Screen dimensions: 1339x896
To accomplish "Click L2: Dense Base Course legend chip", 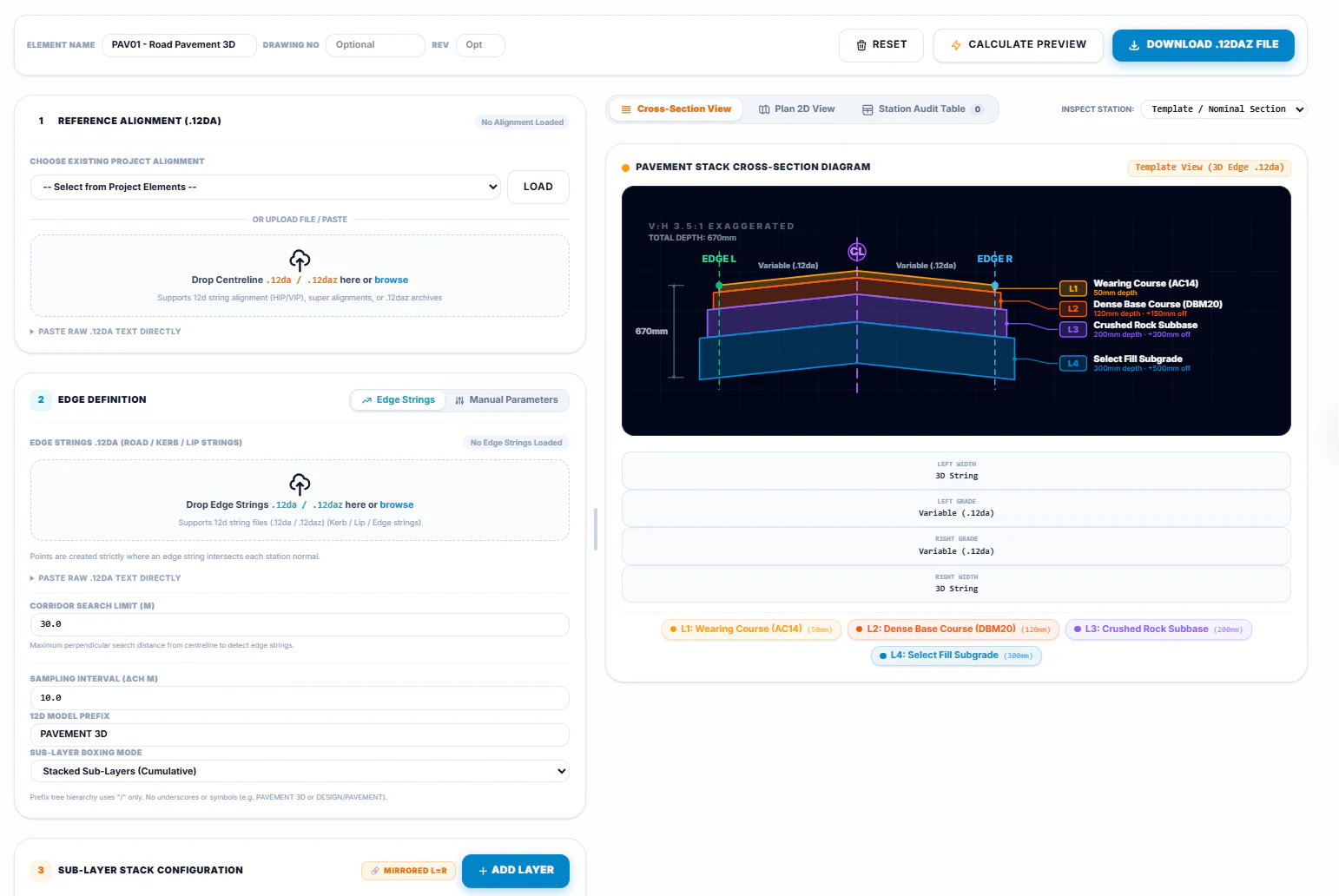I will pyautogui.click(x=953, y=629).
